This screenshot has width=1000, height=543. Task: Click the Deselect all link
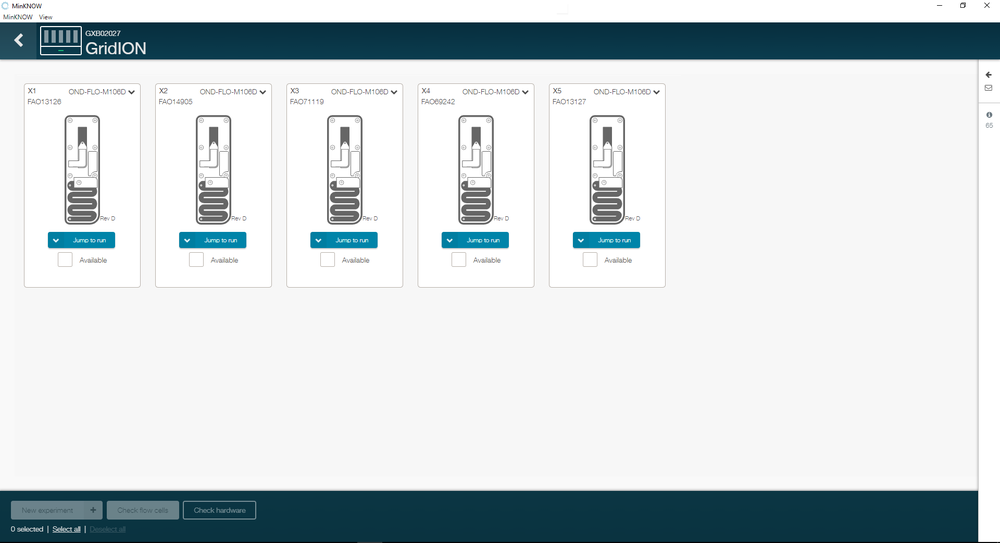click(108, 529)
